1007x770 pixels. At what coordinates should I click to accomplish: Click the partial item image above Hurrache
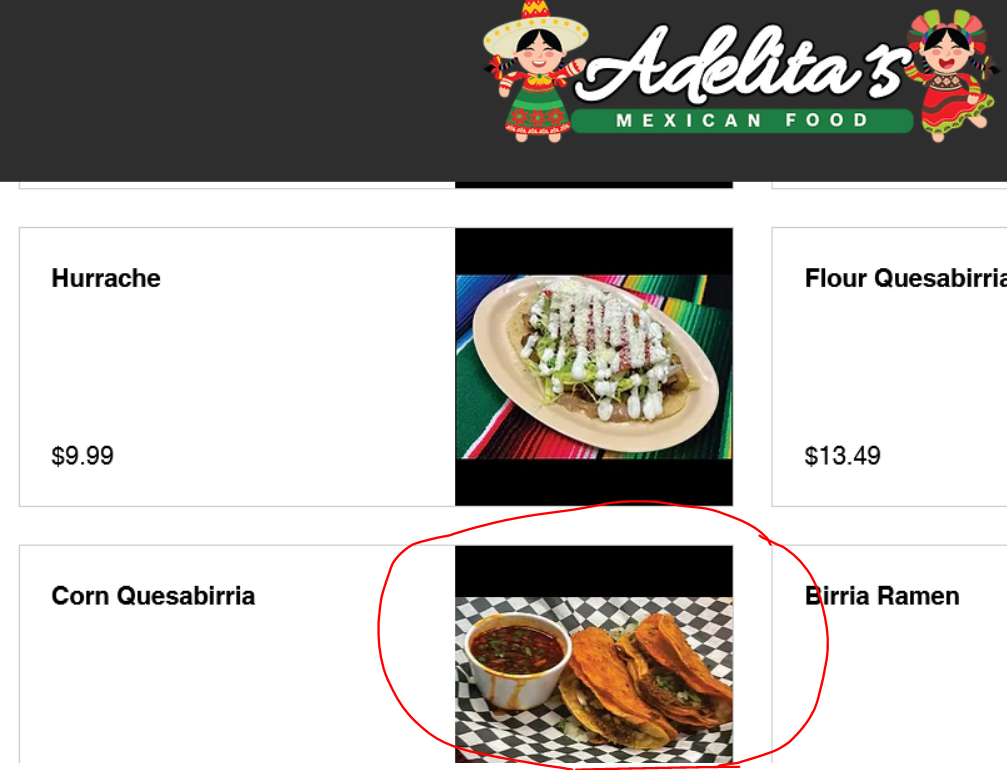tap(594, 185)
